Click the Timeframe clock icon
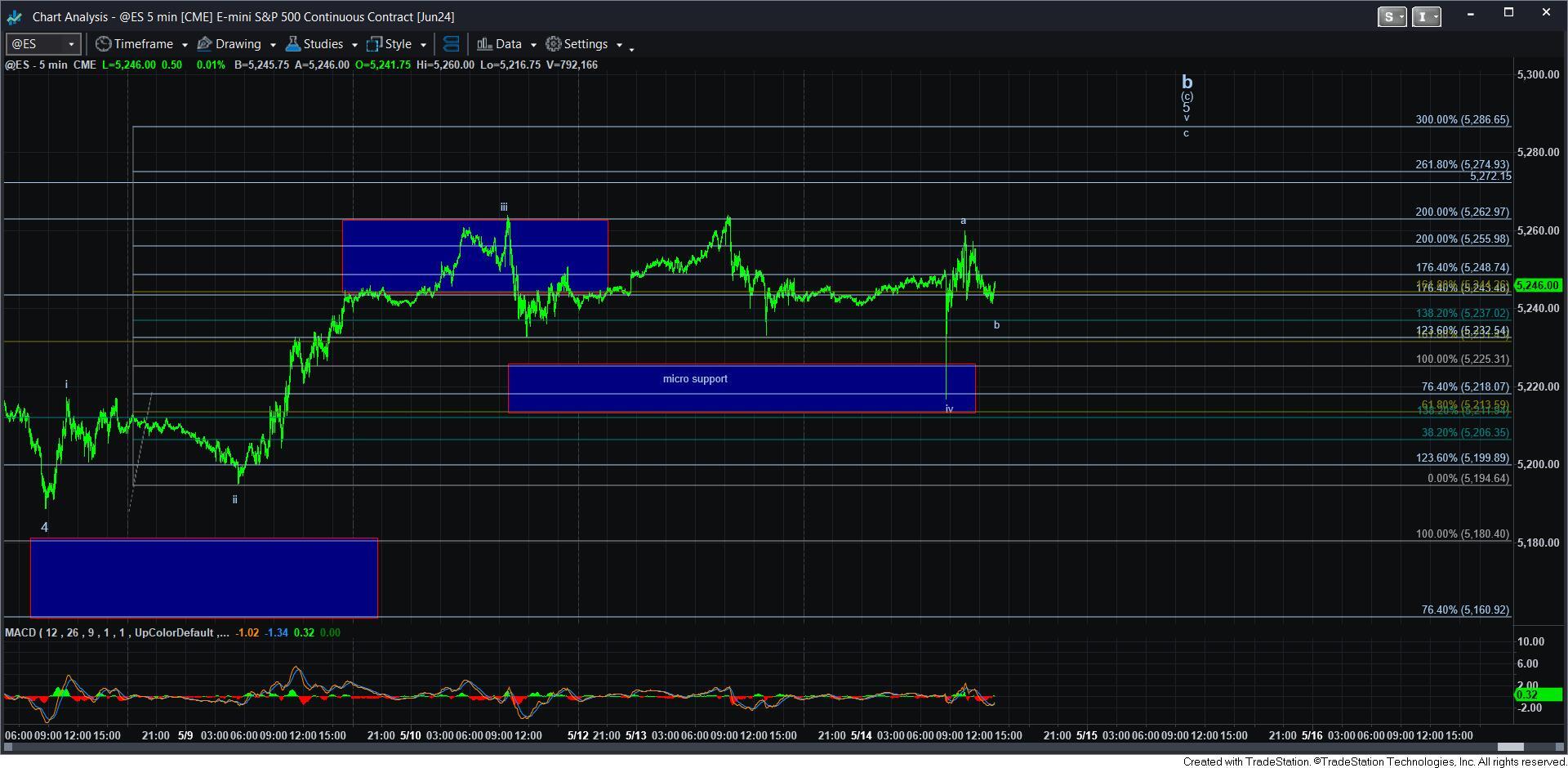Viewport: 1568px width, 768px height. 104,44
